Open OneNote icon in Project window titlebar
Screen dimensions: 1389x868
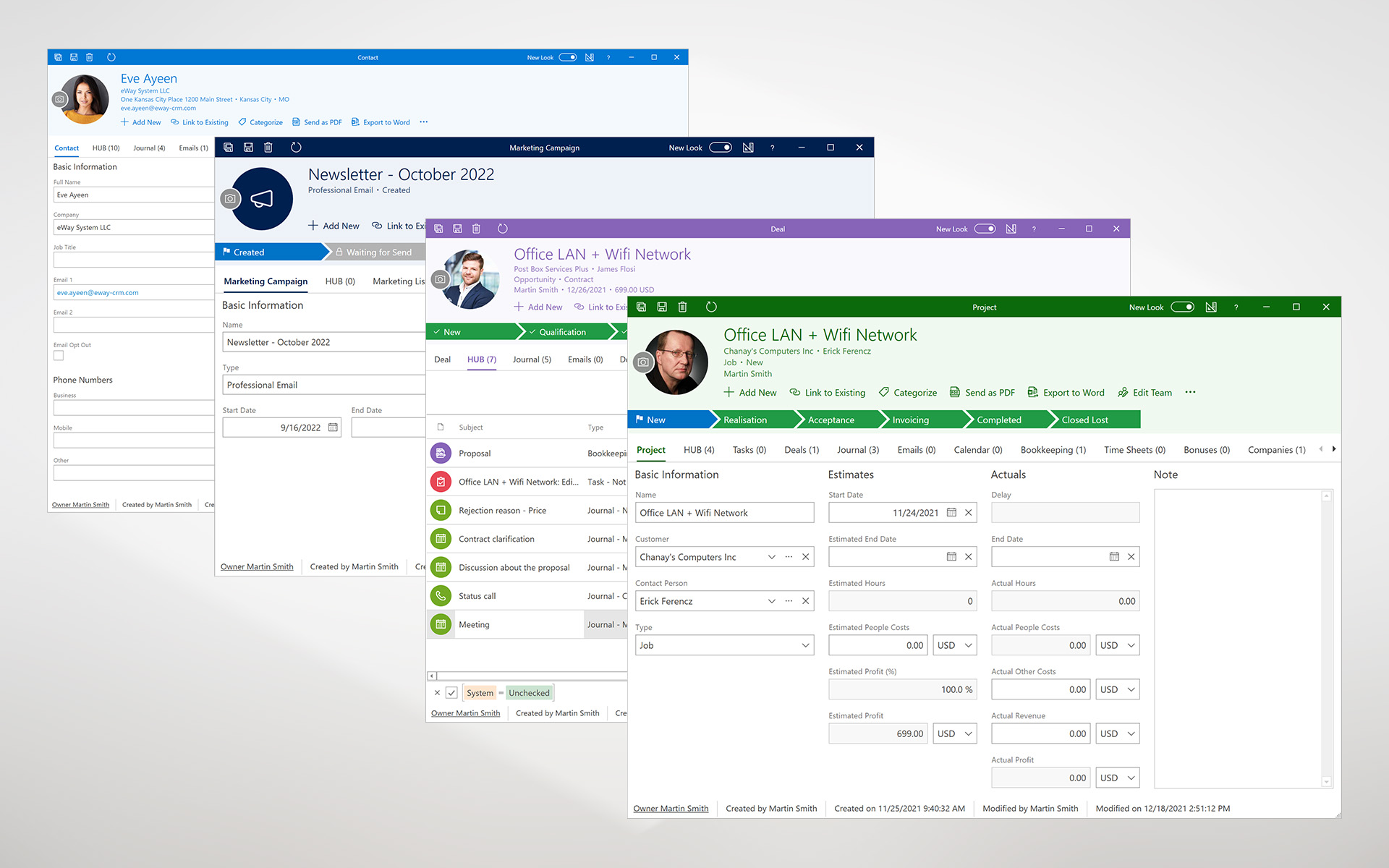(x=1211, y=307)
